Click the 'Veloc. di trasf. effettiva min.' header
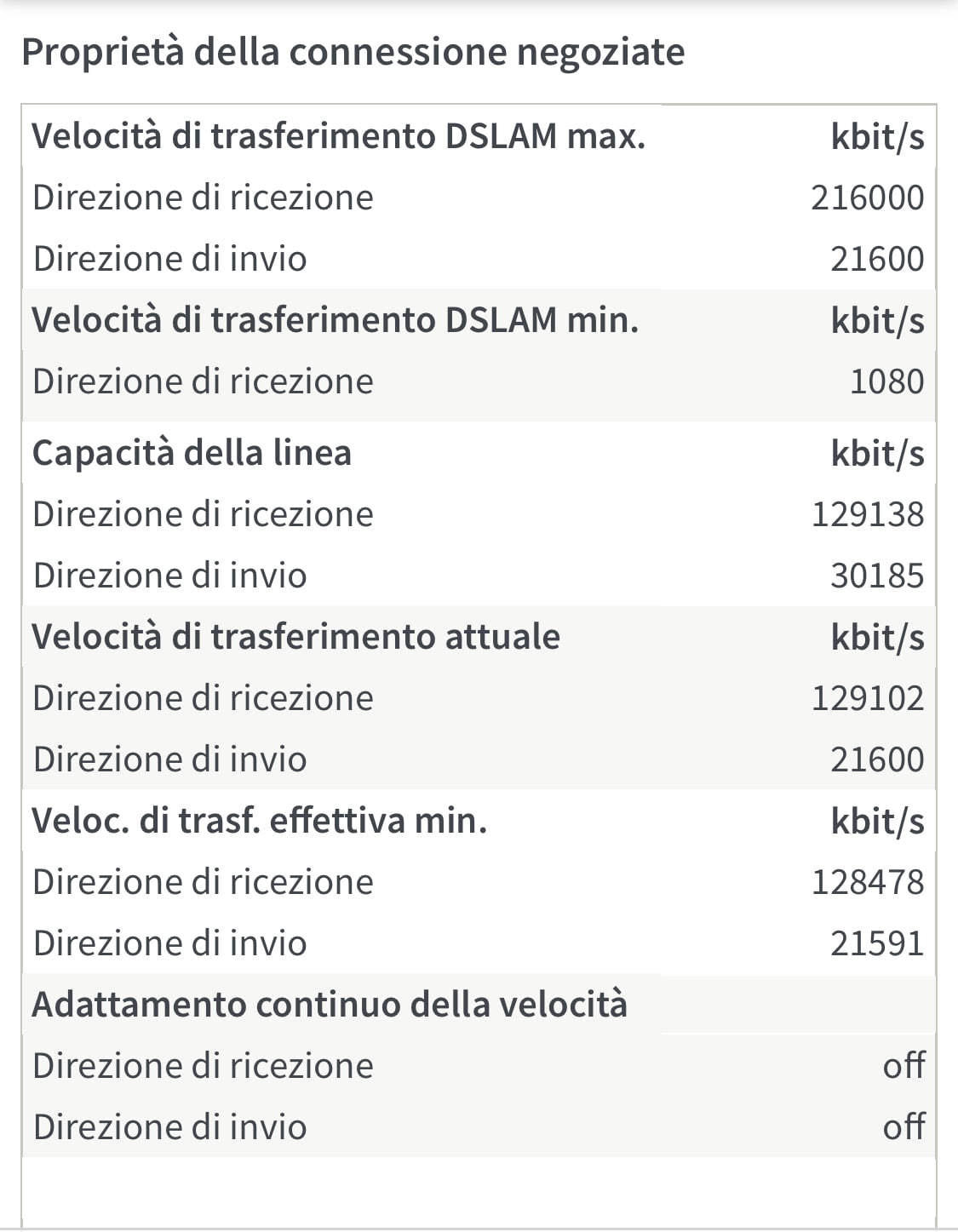958x1232 pixels. tap(259, 821)
